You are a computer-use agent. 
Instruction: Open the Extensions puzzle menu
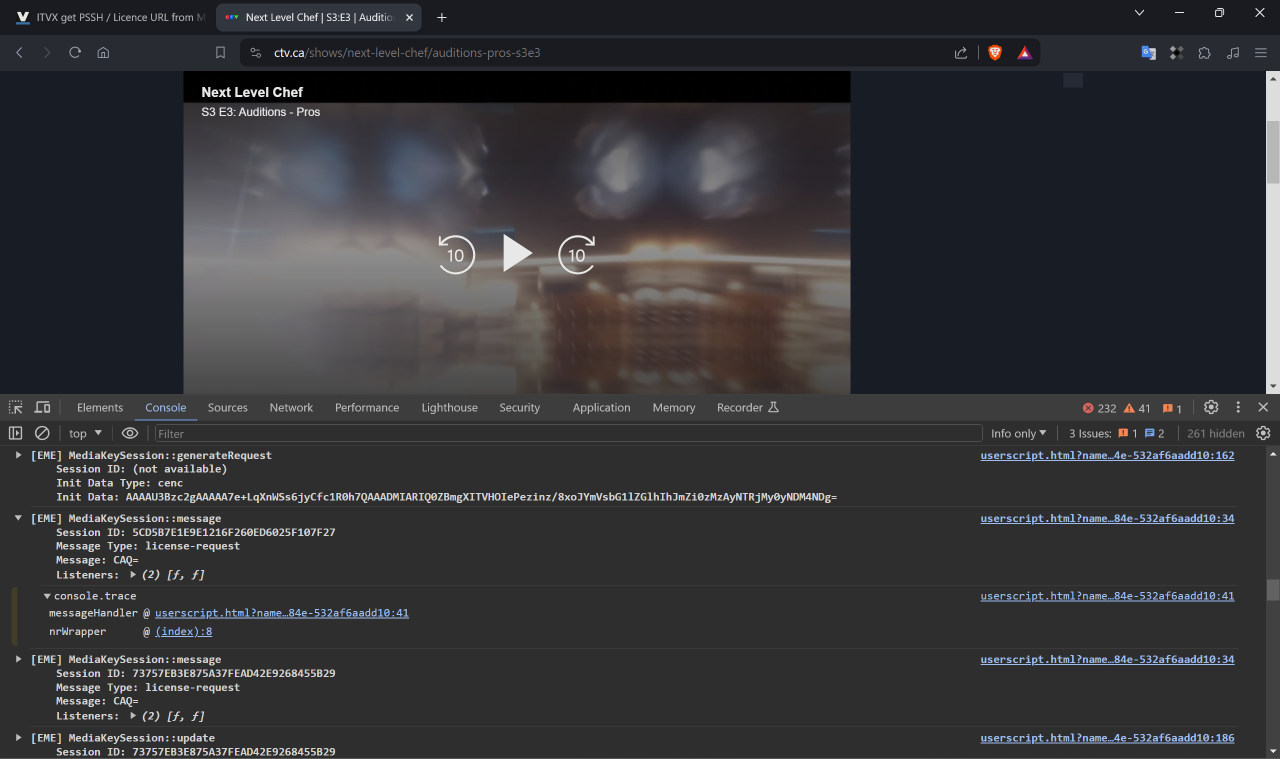pyautogui.click(x=1204, y=53)
